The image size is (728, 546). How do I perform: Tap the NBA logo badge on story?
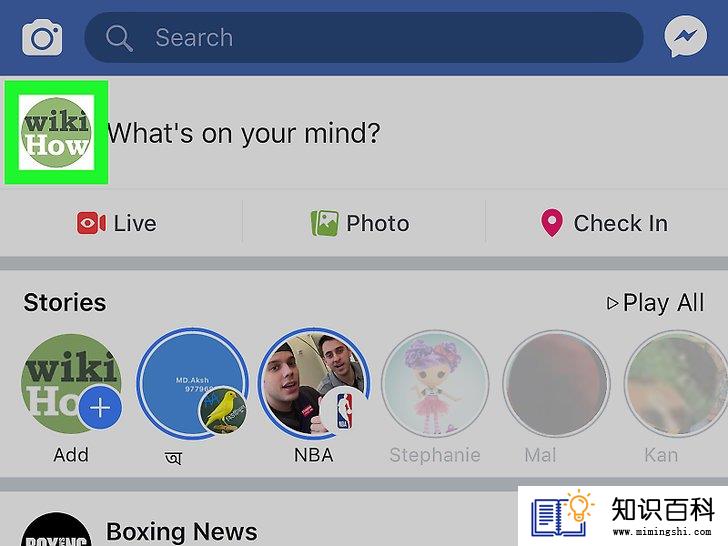[x=343, y=411]
